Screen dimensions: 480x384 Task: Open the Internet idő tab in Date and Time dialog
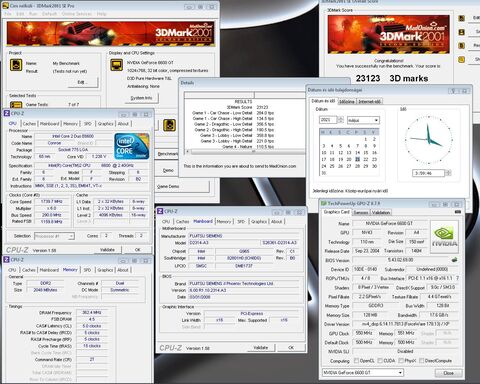tap(370, 101)
